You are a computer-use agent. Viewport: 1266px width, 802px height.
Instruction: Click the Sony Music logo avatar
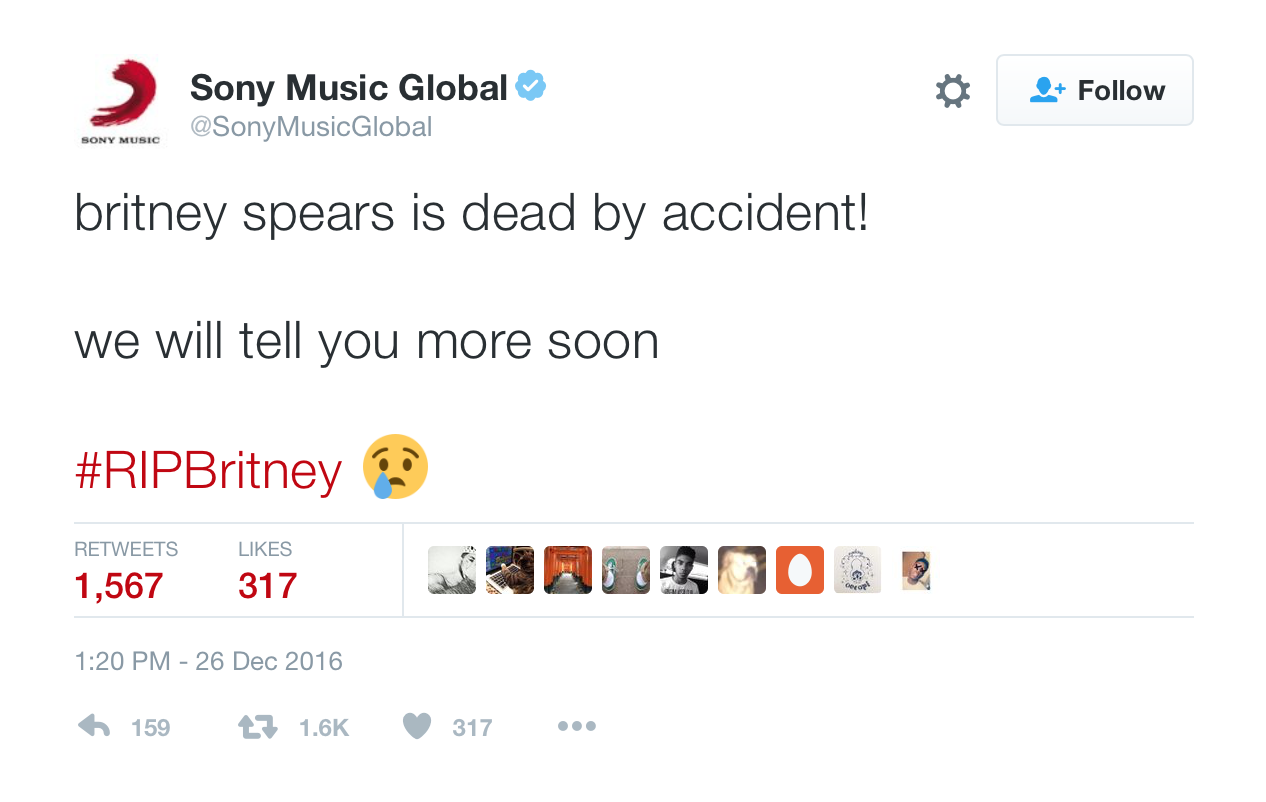coord(120,101)
